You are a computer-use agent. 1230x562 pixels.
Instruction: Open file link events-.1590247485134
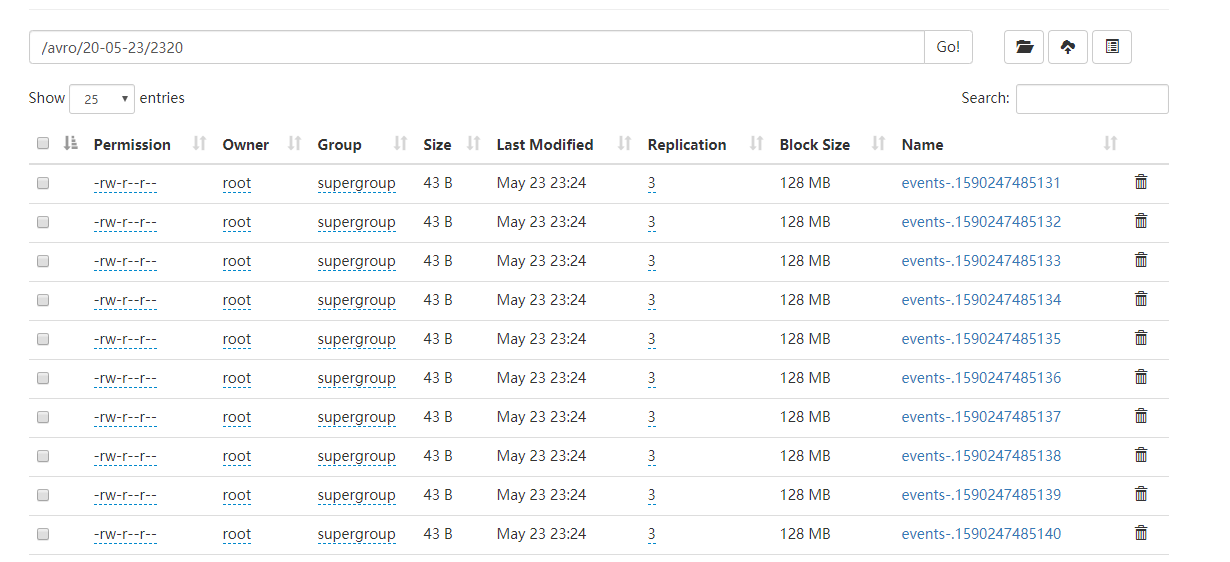click(981, 300)
